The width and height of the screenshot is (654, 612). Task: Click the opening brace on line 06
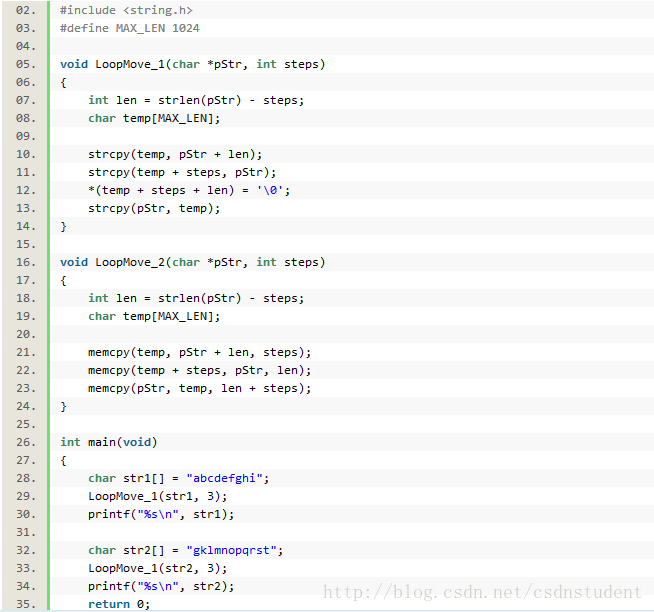tap(63, 83)
